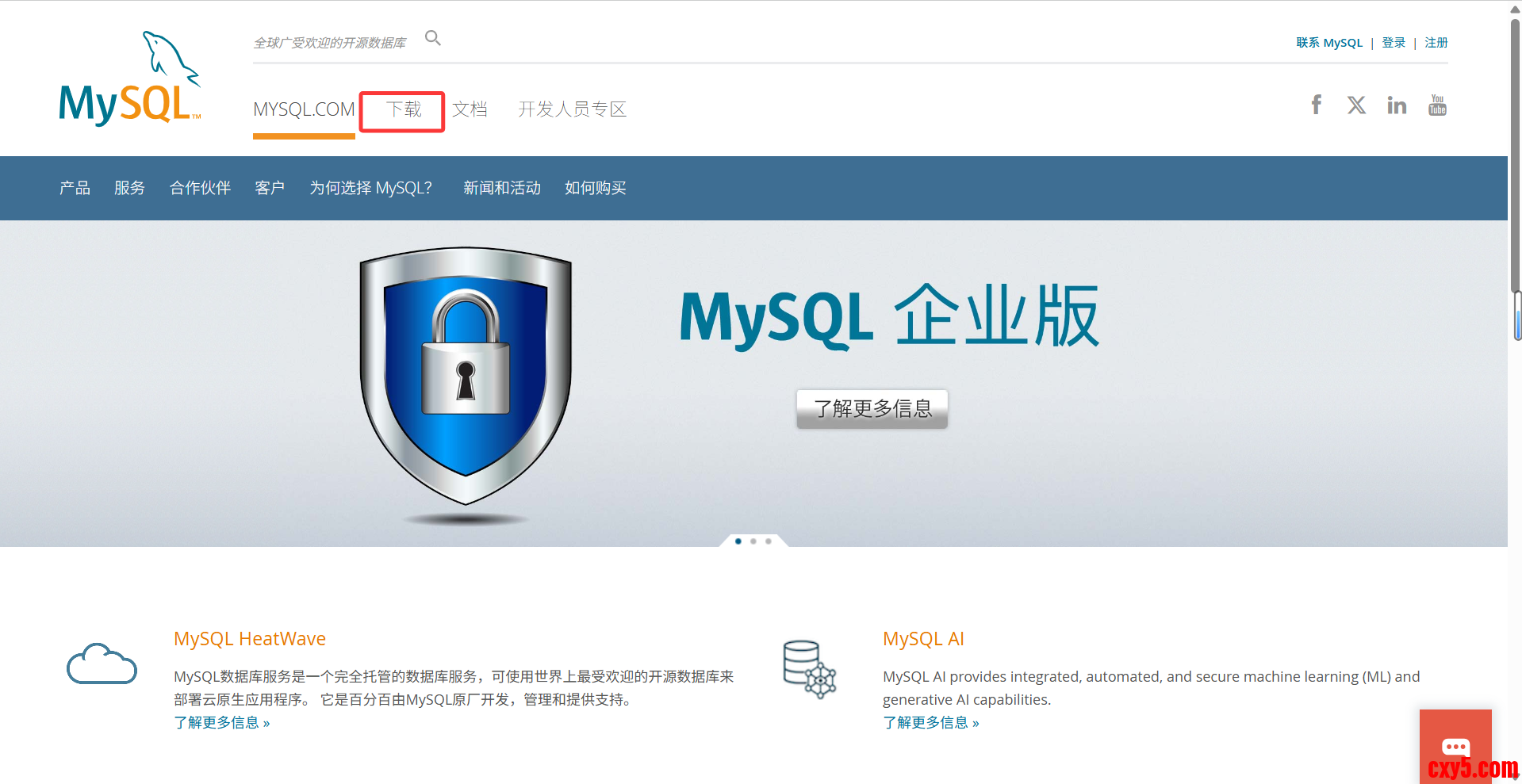Open the 新闻和活动 menu

tap(502, 188)
